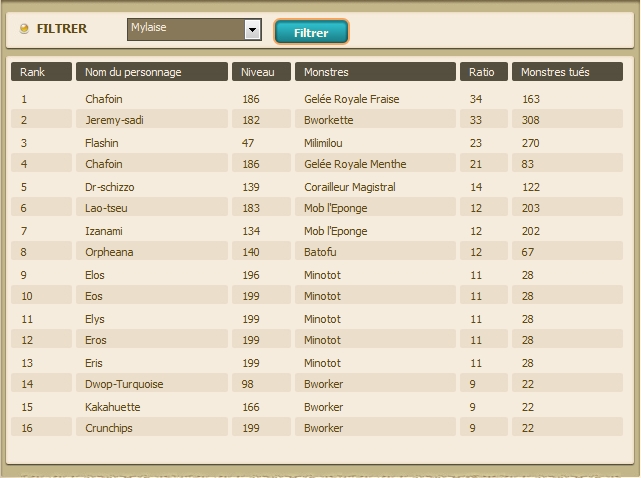This screenshot has width=641, height=478.
Task: Click Bworker in the Crunchips row
Action: (x=324, y=428)
